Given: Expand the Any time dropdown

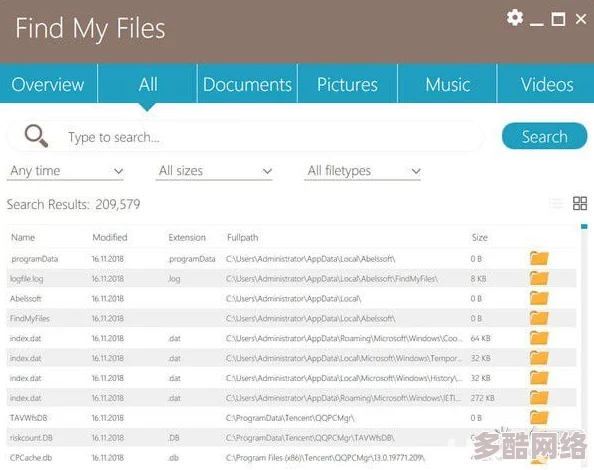Looking at the screenshot, I should 65,171.
